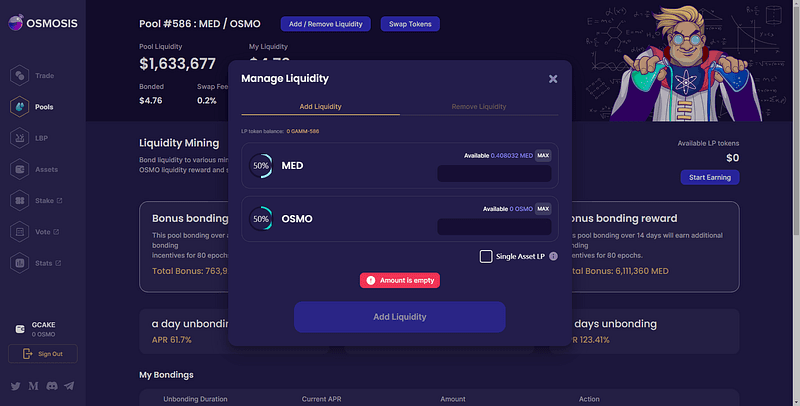
Task: Click the '$1,633,677' pool liquidity value
Action: [x=178, y=64]
